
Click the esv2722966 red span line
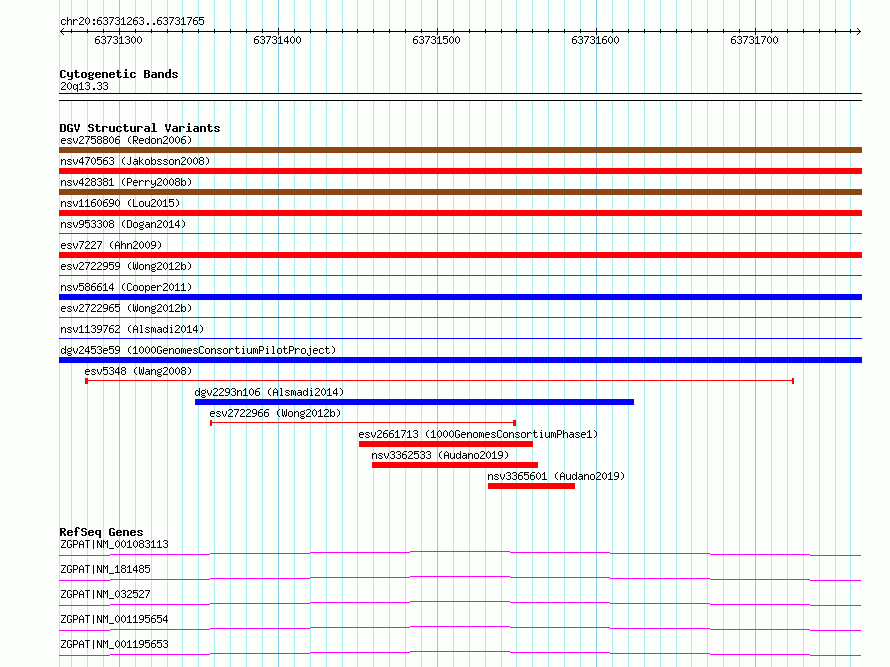tap(363, 423)
